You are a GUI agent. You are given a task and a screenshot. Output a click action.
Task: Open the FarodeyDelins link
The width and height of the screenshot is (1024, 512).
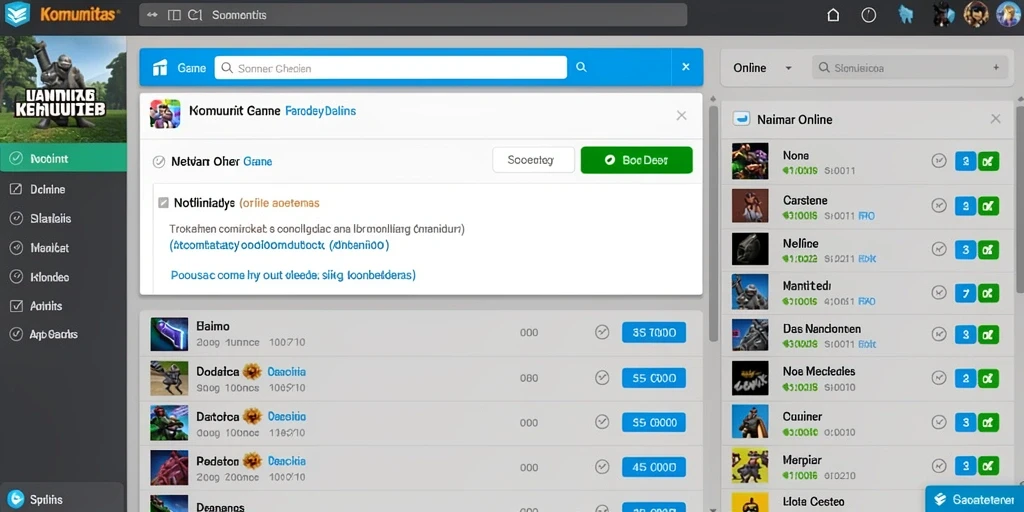(321, 112)
